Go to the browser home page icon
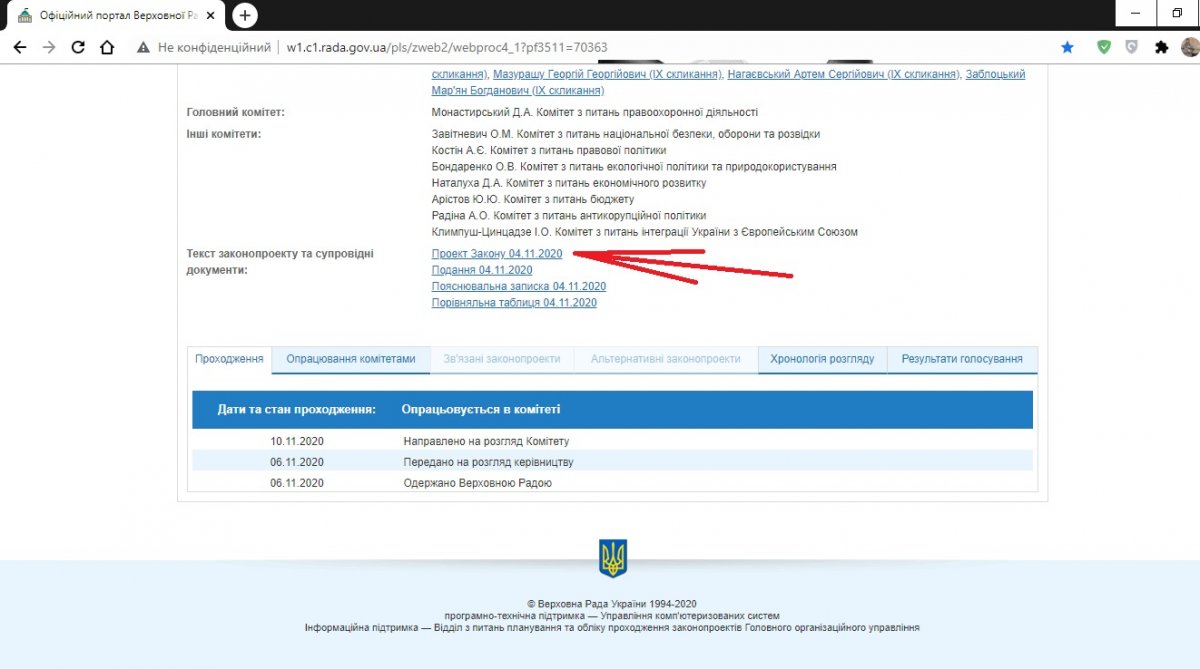1200x669 pixels. click(107, 47)
